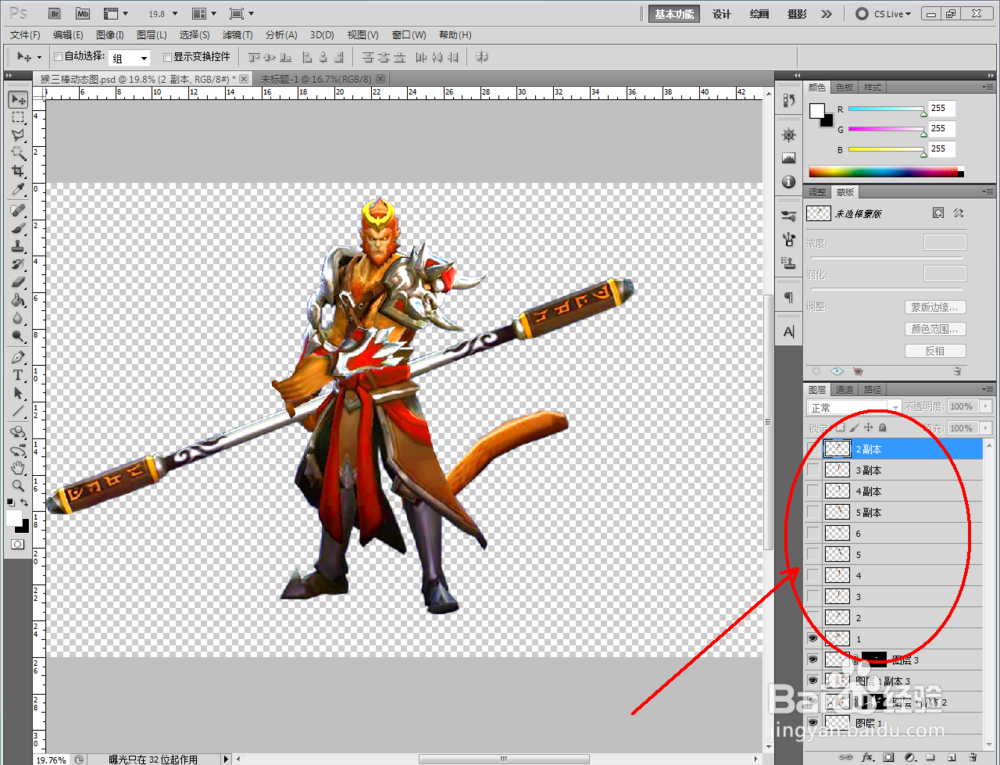
Task: Add a layer style via fx icon
Action: tap(867, 757)
